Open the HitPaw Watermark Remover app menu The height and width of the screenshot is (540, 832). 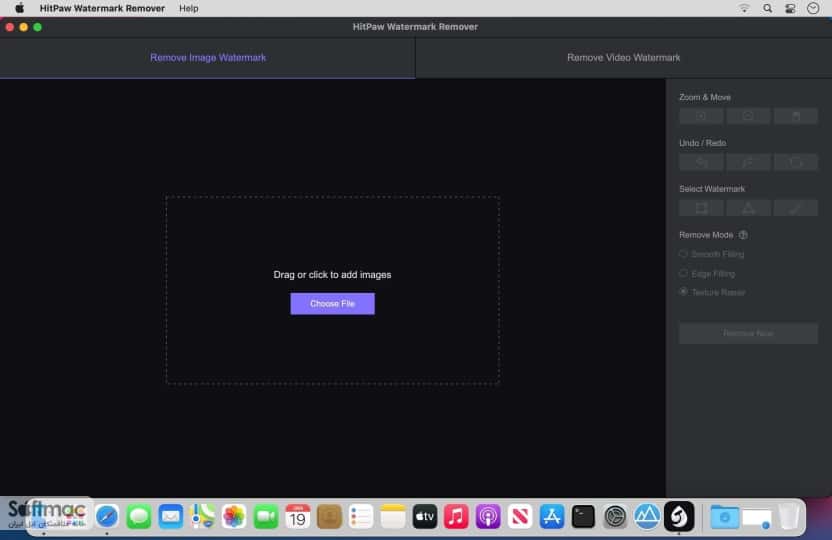(x=102, y=8)
